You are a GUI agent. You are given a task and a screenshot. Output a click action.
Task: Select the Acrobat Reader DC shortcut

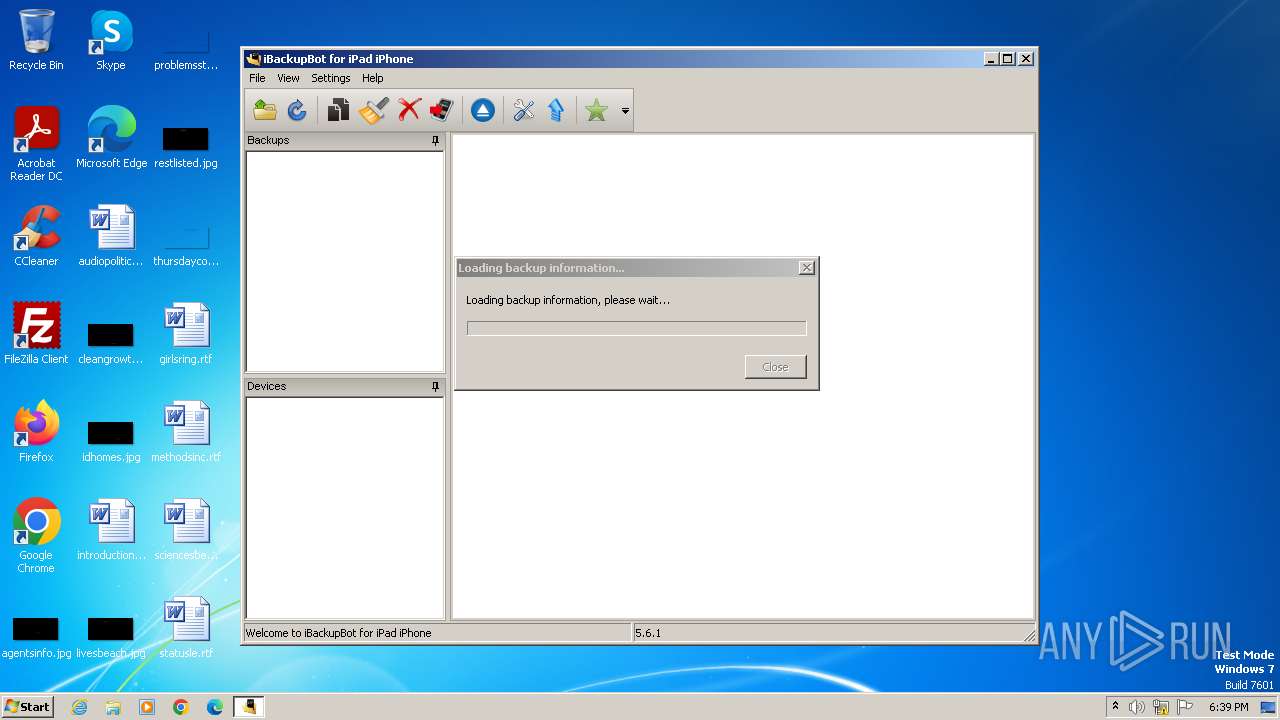click(36, 144)
